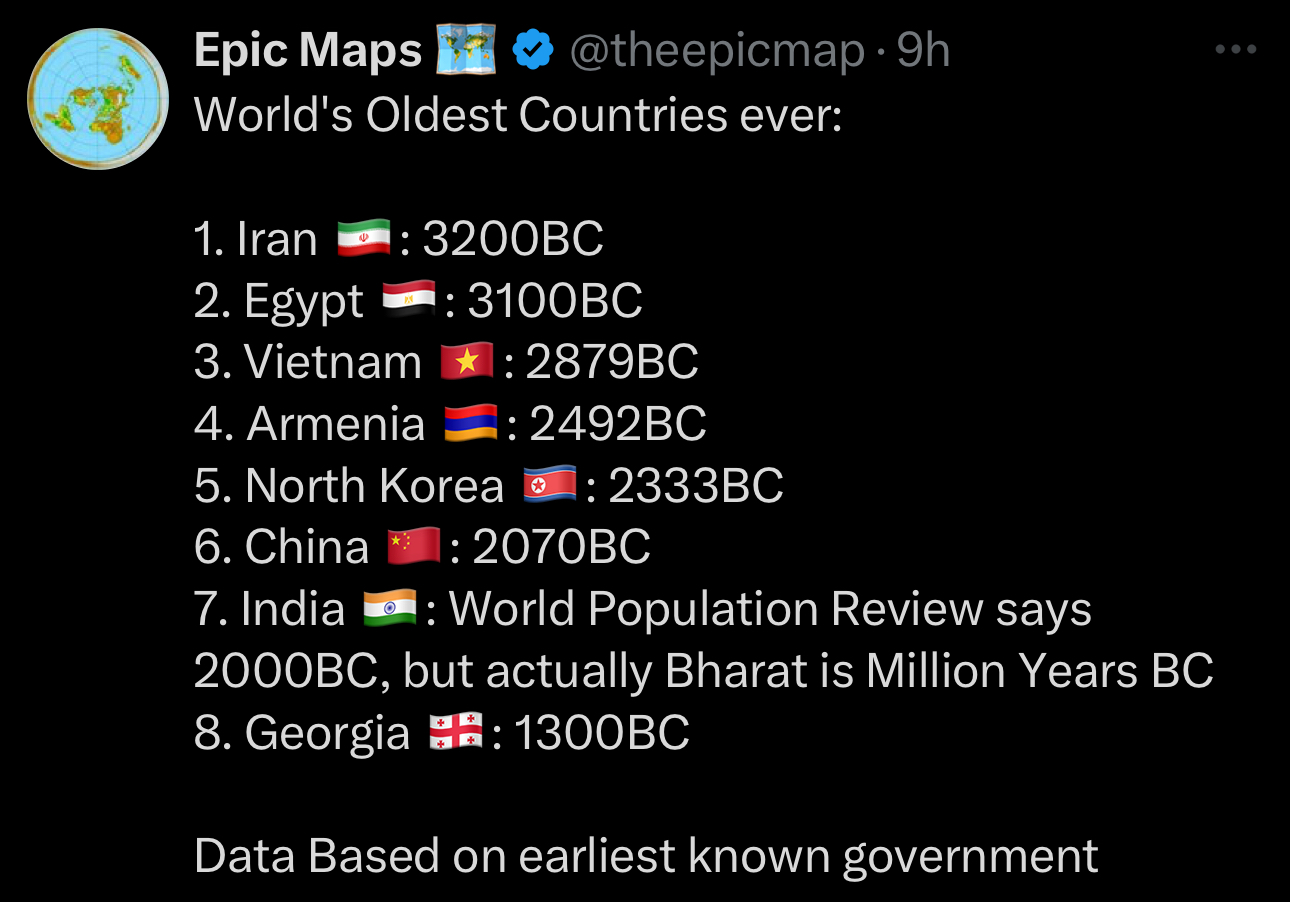Image resolution: width=1290 pixels, height=902 pixels.
Task: Click the China flag emoji
Action: pos(413,548)
